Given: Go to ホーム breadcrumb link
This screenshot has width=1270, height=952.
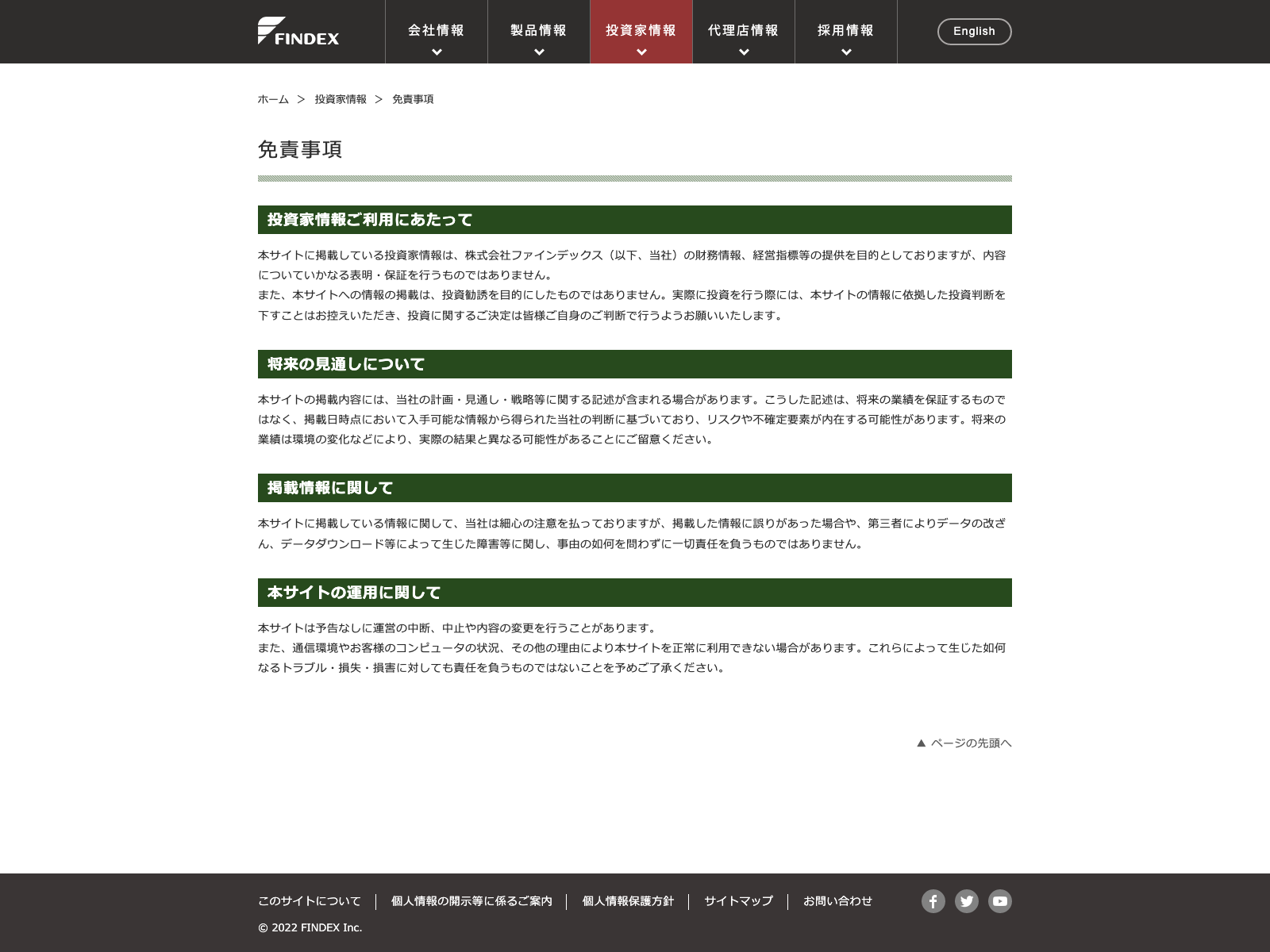Looking at the screenshot, I should click(x=273, y=99).
